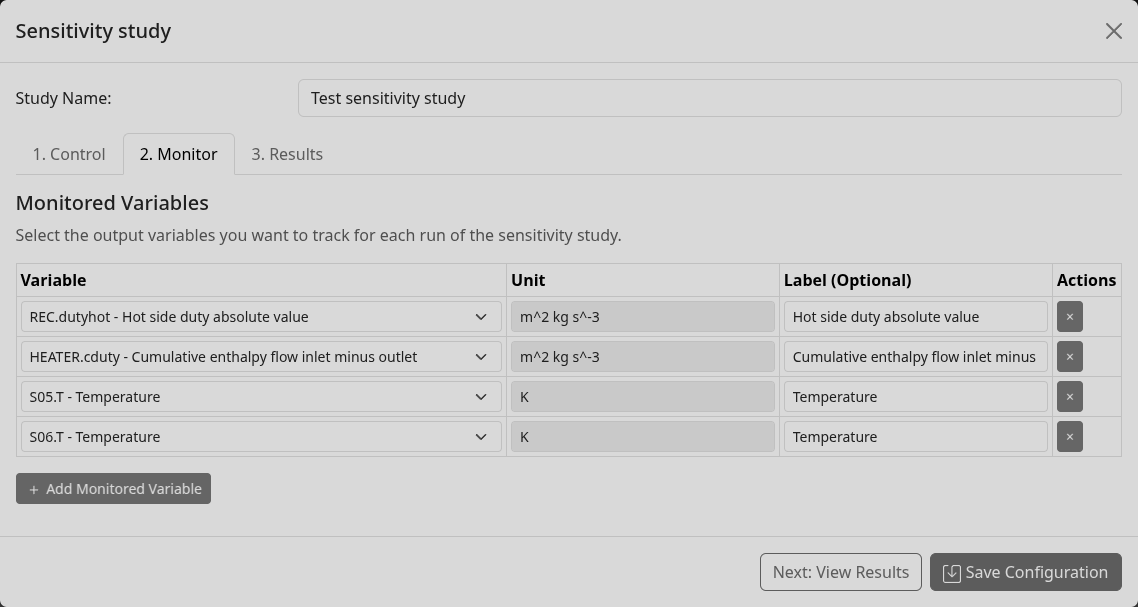Image resolution: width=1138 pixels, height=607 pixels.
Task: Save Configuration of the study
Action: [x=1025, y=572]
